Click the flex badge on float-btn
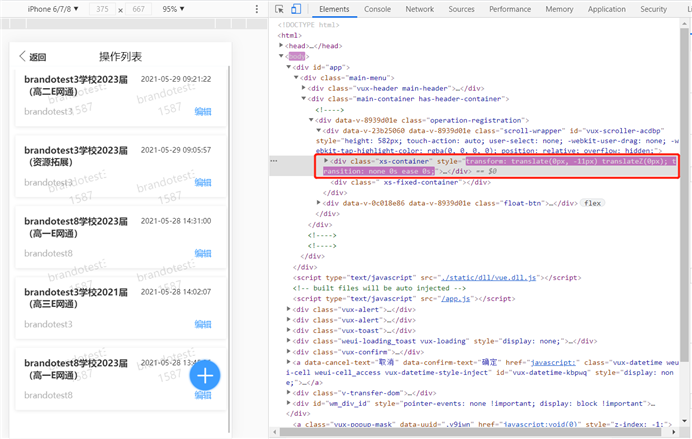This screenshot has width=692, height=439. click(592, 203)
